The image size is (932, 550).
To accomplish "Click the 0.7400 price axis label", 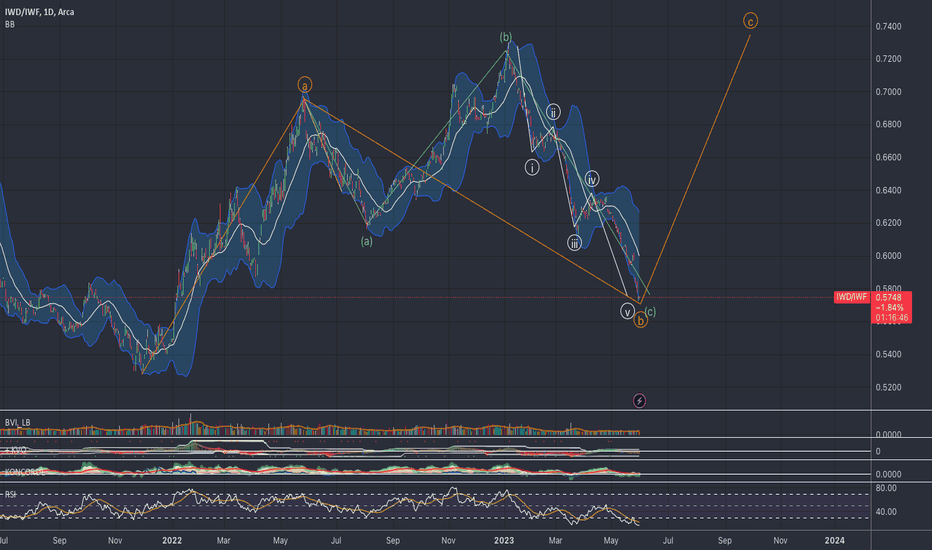I will point(888,26).
